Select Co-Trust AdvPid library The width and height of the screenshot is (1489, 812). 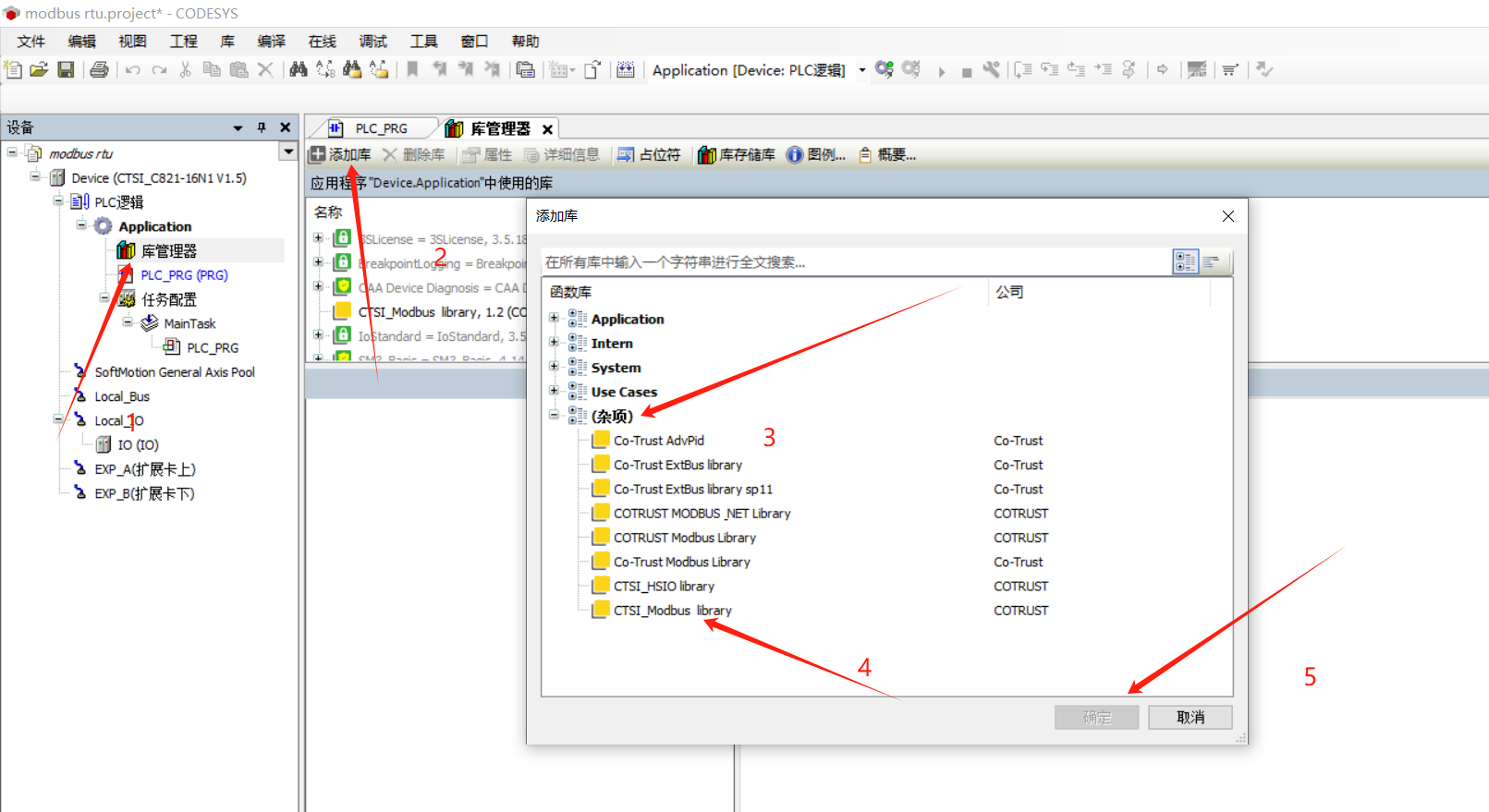pos(658,441)
